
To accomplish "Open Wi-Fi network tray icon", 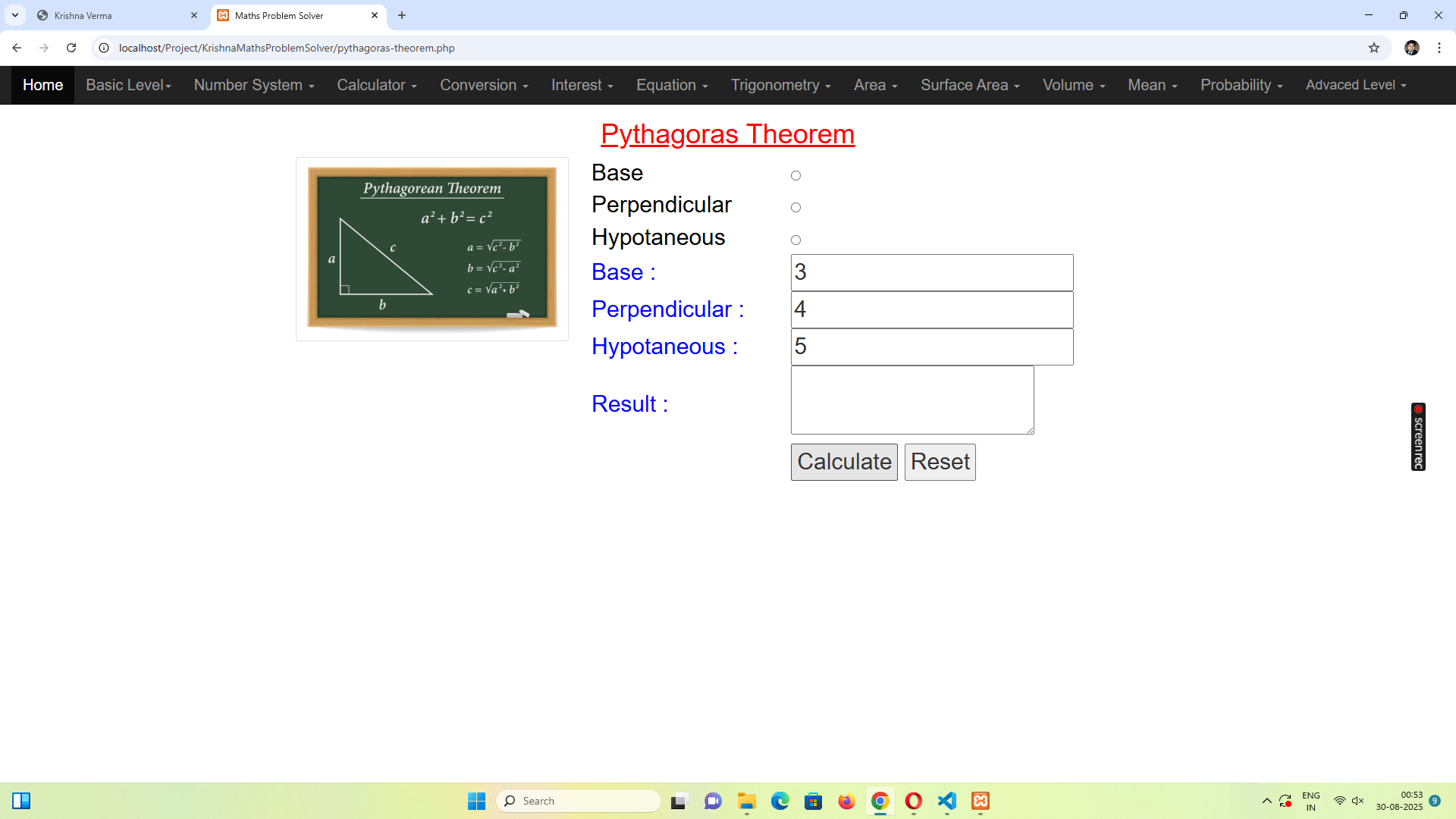I will pos(1340,801).
